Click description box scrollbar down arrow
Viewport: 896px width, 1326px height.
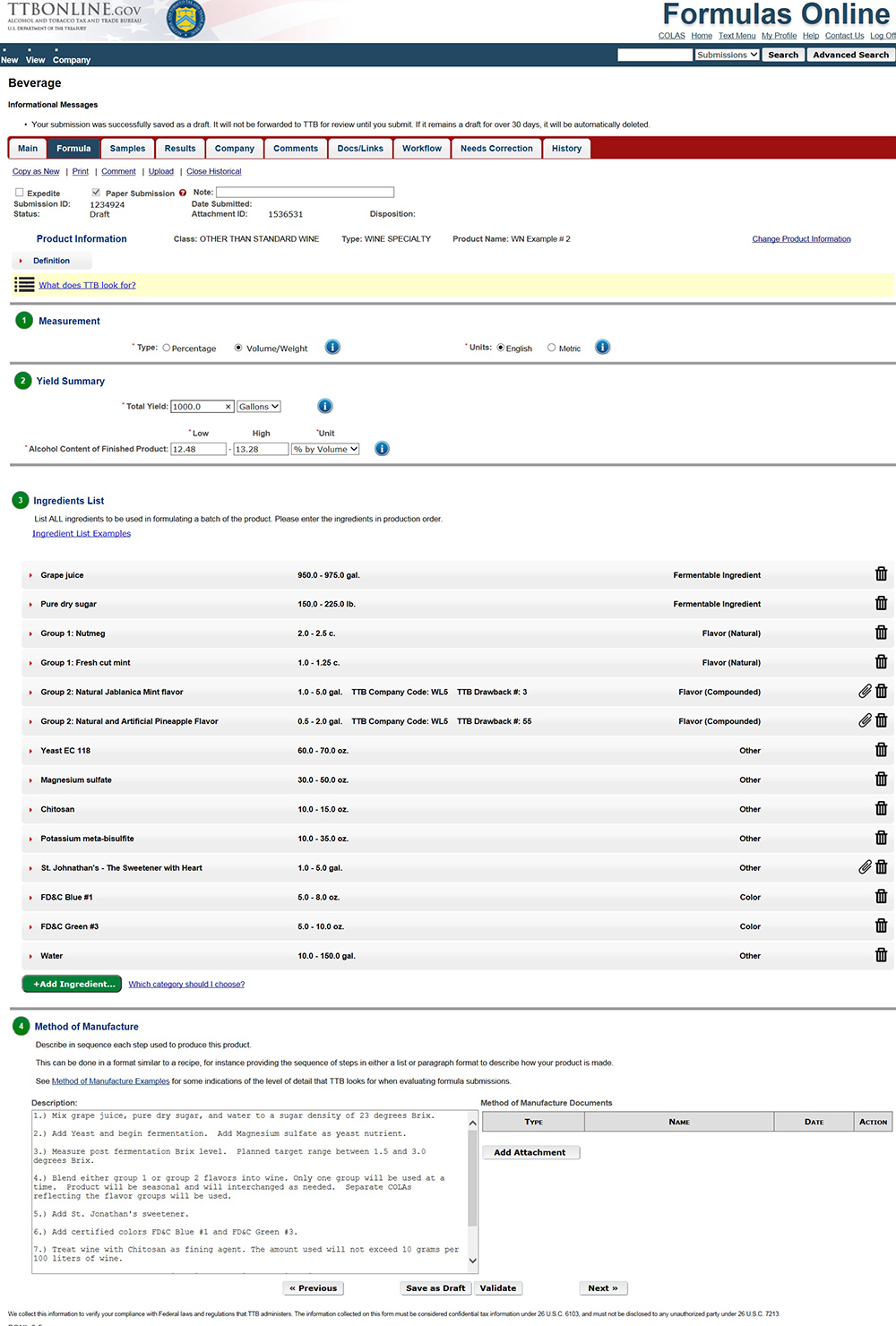tap(473, 1261)
